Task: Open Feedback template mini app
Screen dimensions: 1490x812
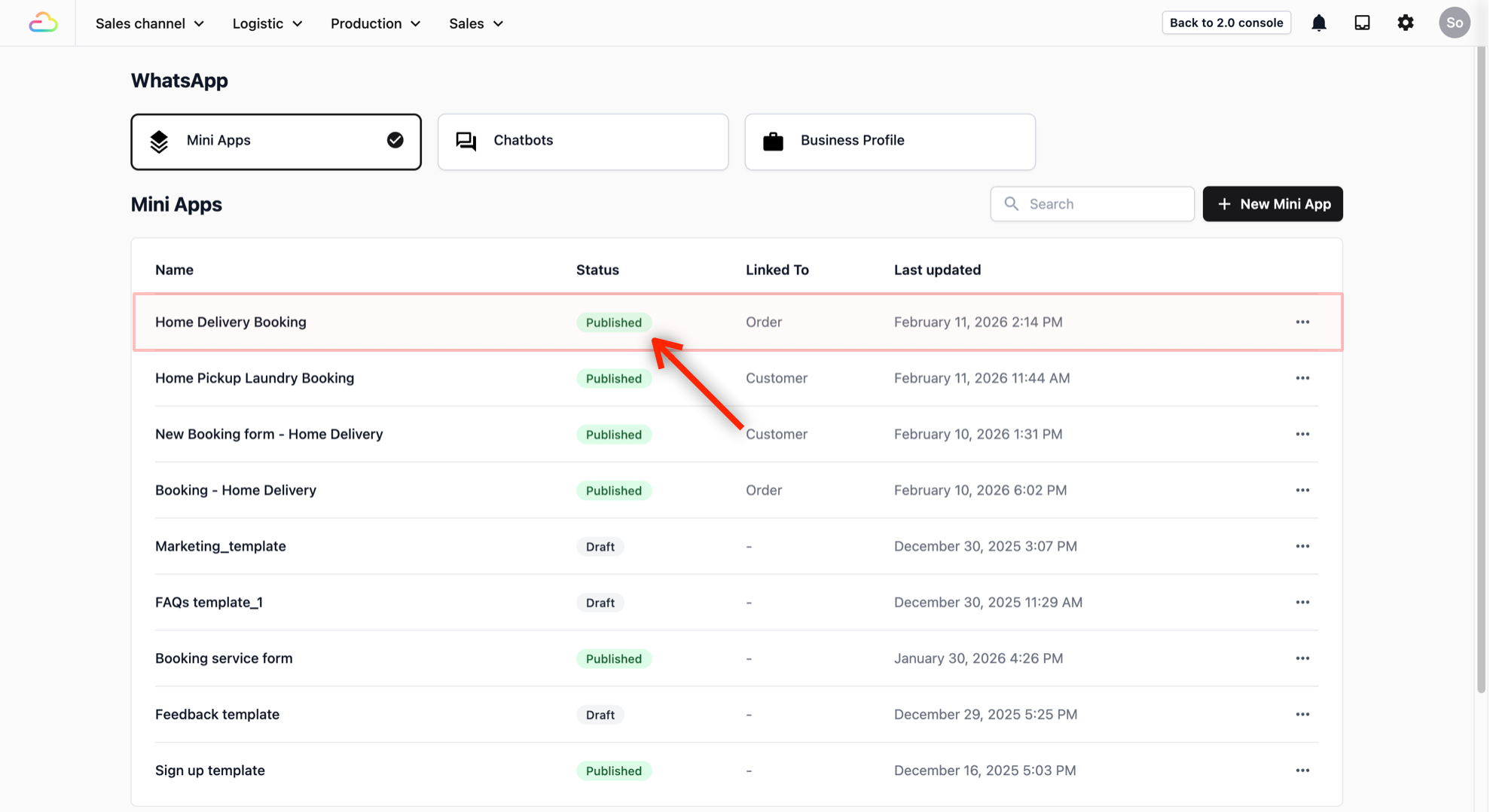Action: [x=217, y=714]
